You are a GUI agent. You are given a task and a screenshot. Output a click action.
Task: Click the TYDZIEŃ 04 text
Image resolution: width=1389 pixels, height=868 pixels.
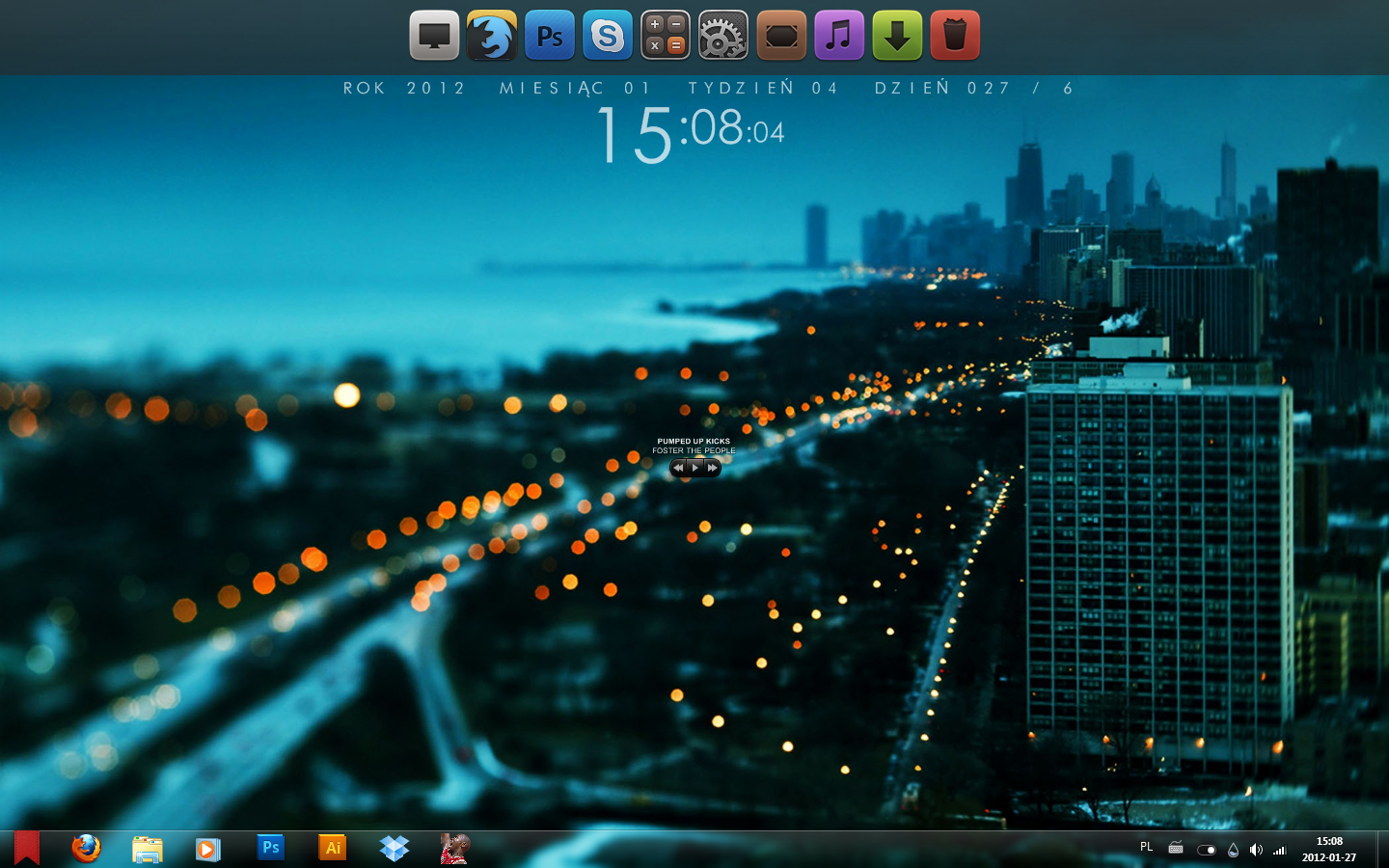click(763, 88)
